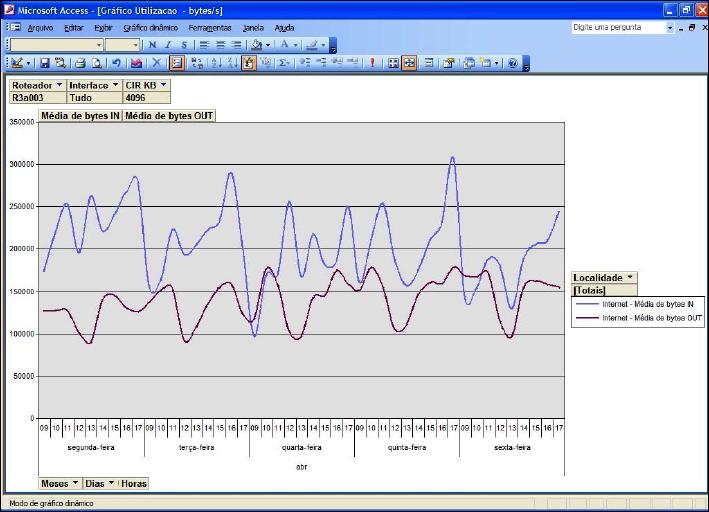Open the font name combo box
Screen dimensions: 709x512
click(x=57, y=45)
